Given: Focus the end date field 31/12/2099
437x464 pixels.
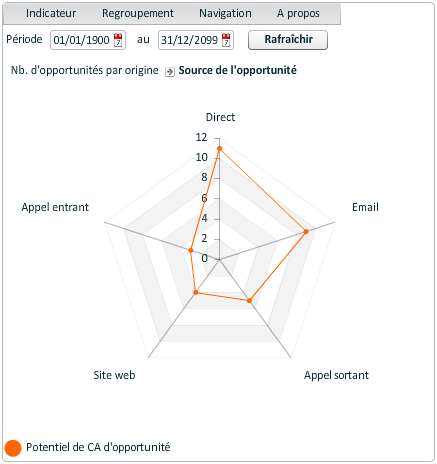Looking at the screenshot, I should pos(196,40).
